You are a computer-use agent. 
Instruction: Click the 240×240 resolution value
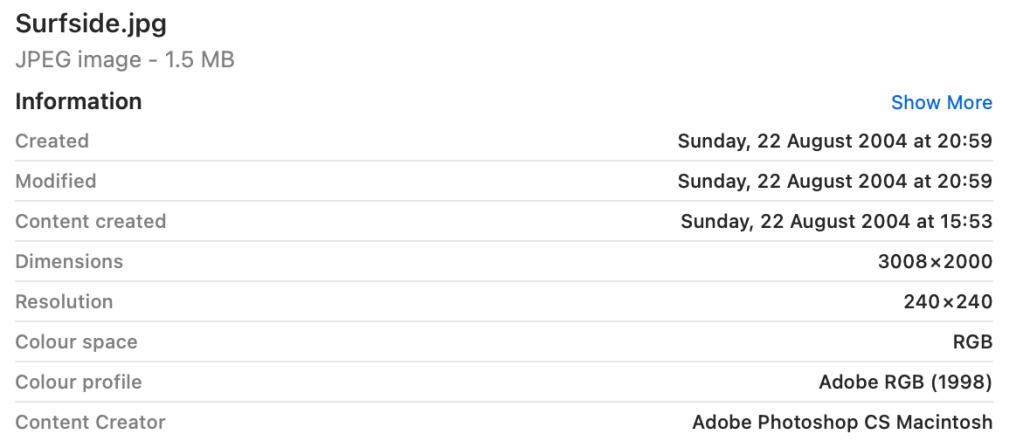948,302
